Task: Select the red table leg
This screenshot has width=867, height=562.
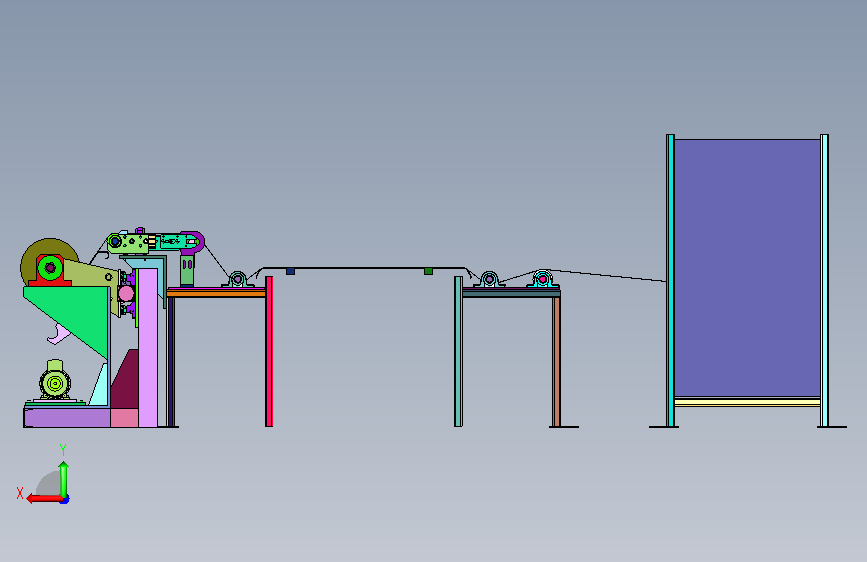Action: tap(269, 351)
